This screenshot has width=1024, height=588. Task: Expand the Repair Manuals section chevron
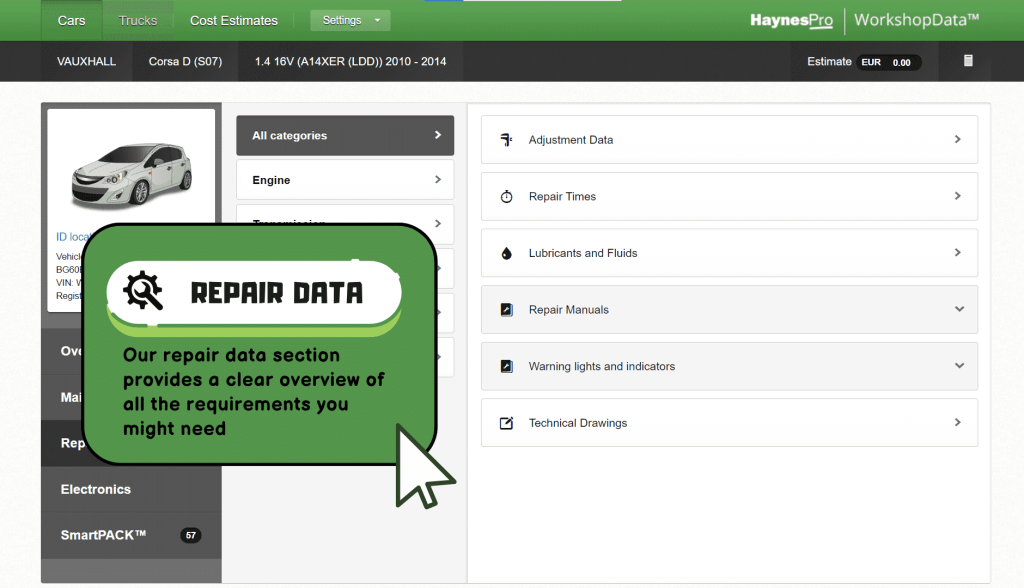point(958,310)
